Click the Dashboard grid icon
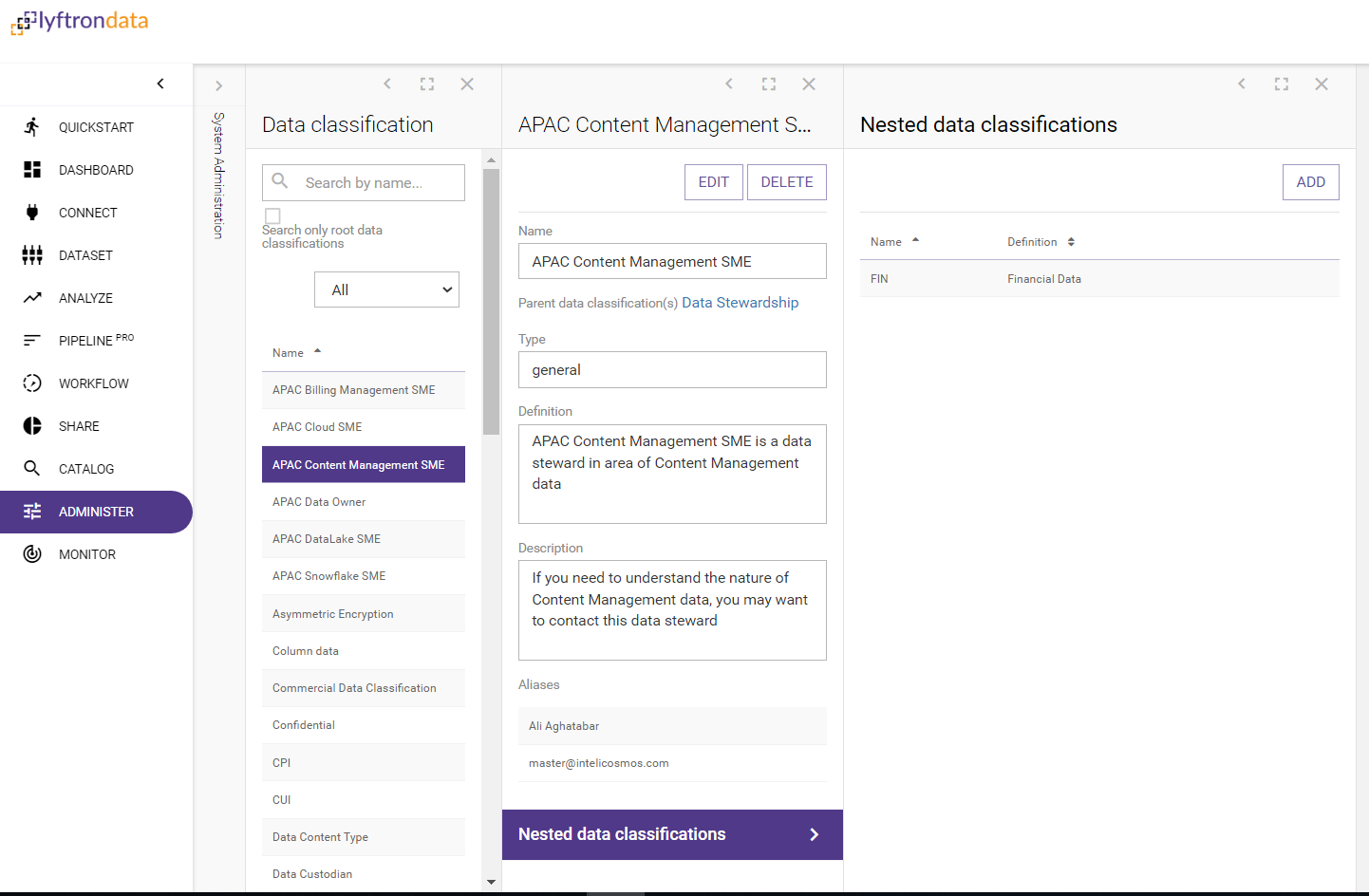Image resolution: width=1369 pixels, height=896 pixels. point(32,170)
